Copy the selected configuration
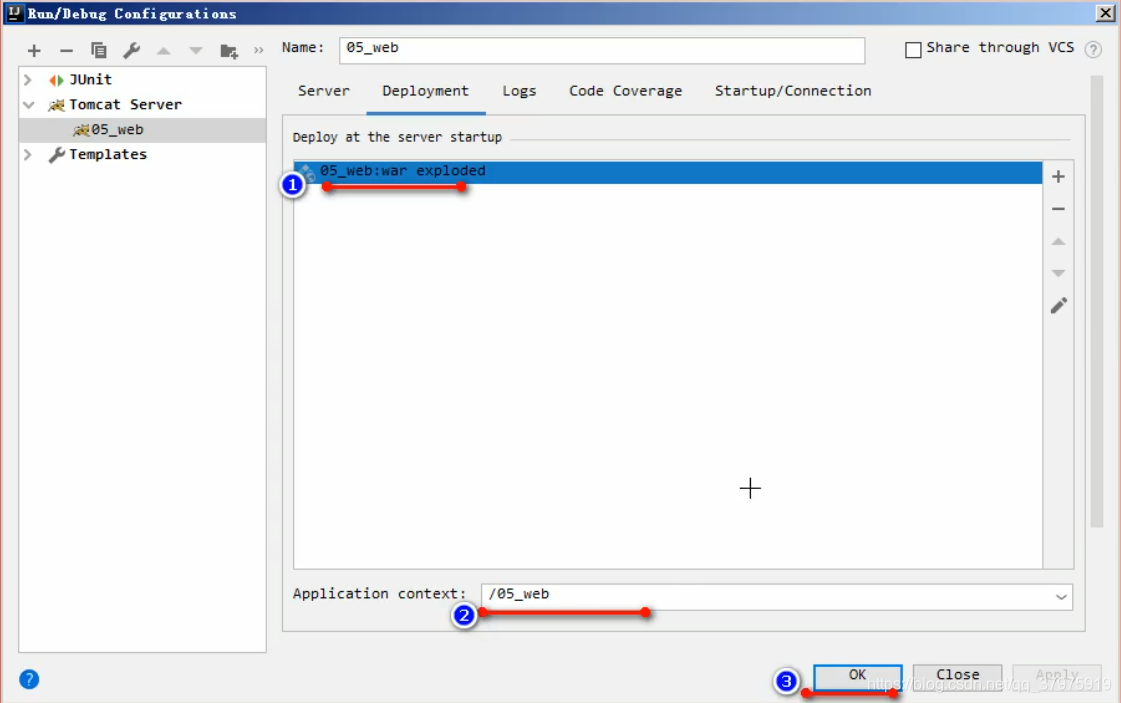 coord(99,51)
